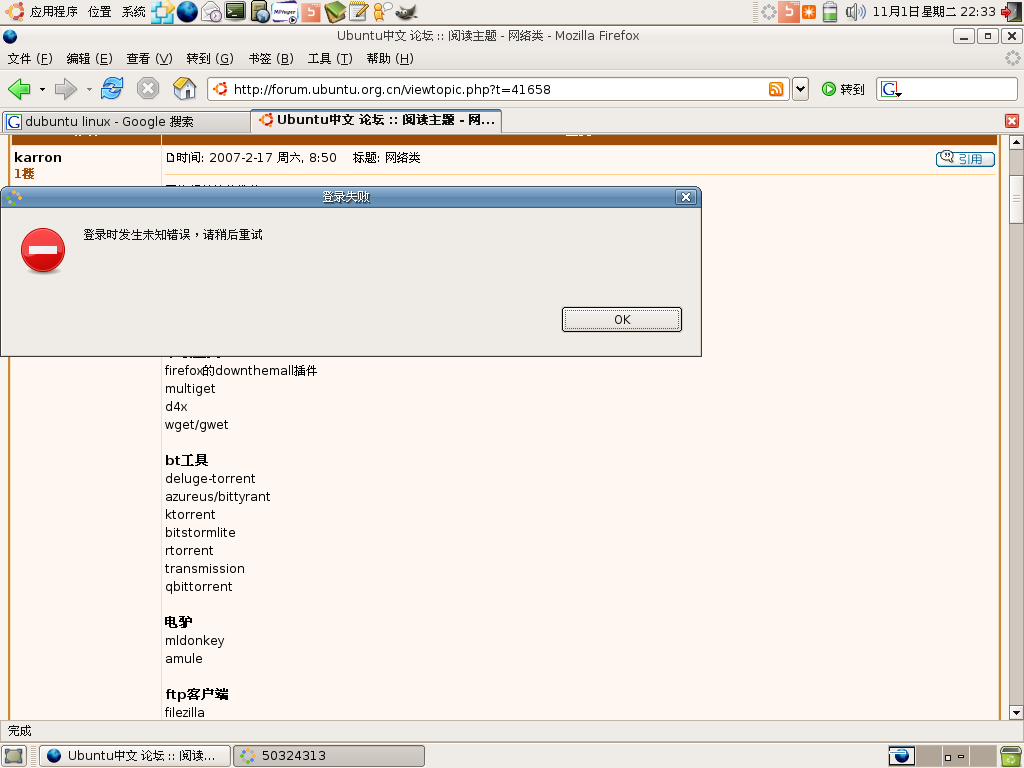
Task: Click the karron username
Action: pos(38,157)
